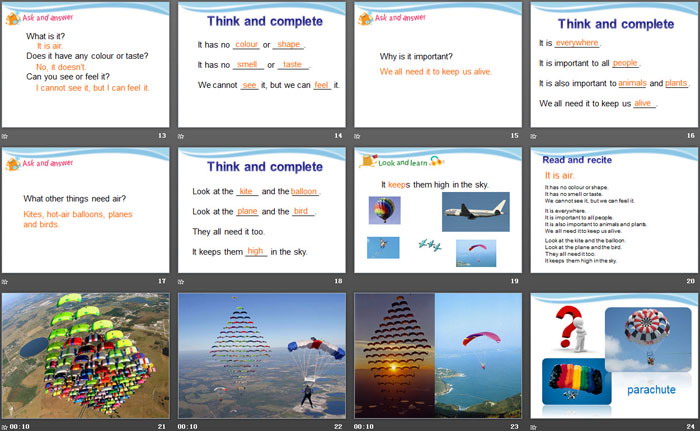Click the animation star icon under slide 17

(x=4, y=282)
